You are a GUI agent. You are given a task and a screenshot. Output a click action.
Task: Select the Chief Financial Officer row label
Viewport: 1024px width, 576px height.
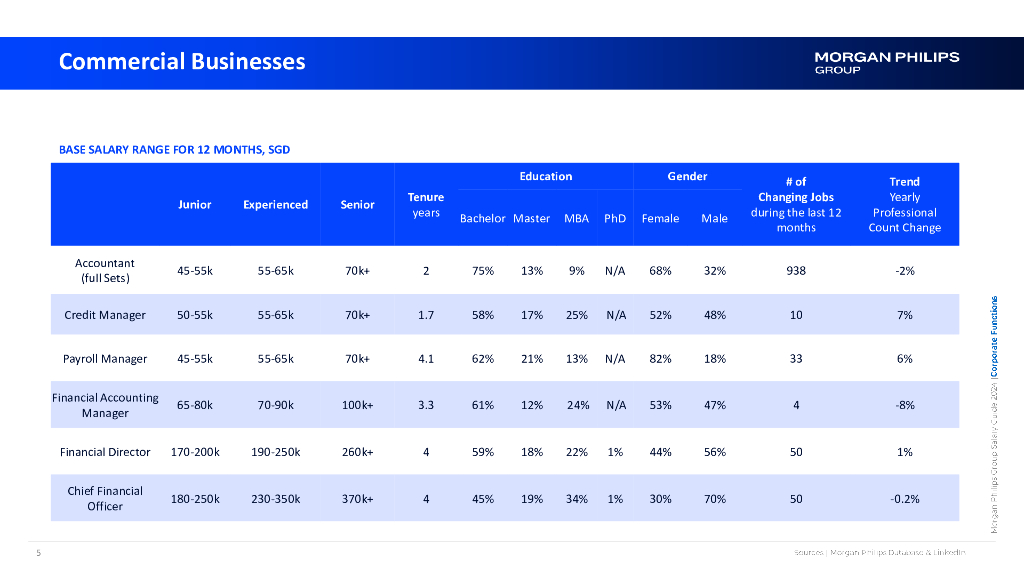[x=105, y=498]
